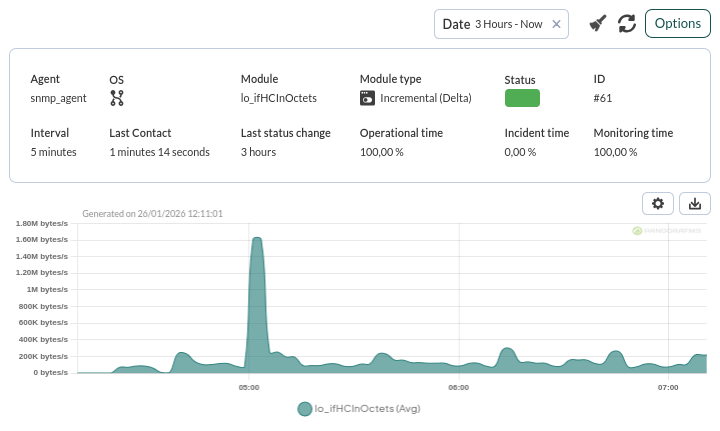Image resolution: width=720 pixels, height=431 pixels.
Task: Download the graph with the export icon
Action: point(695,203)
